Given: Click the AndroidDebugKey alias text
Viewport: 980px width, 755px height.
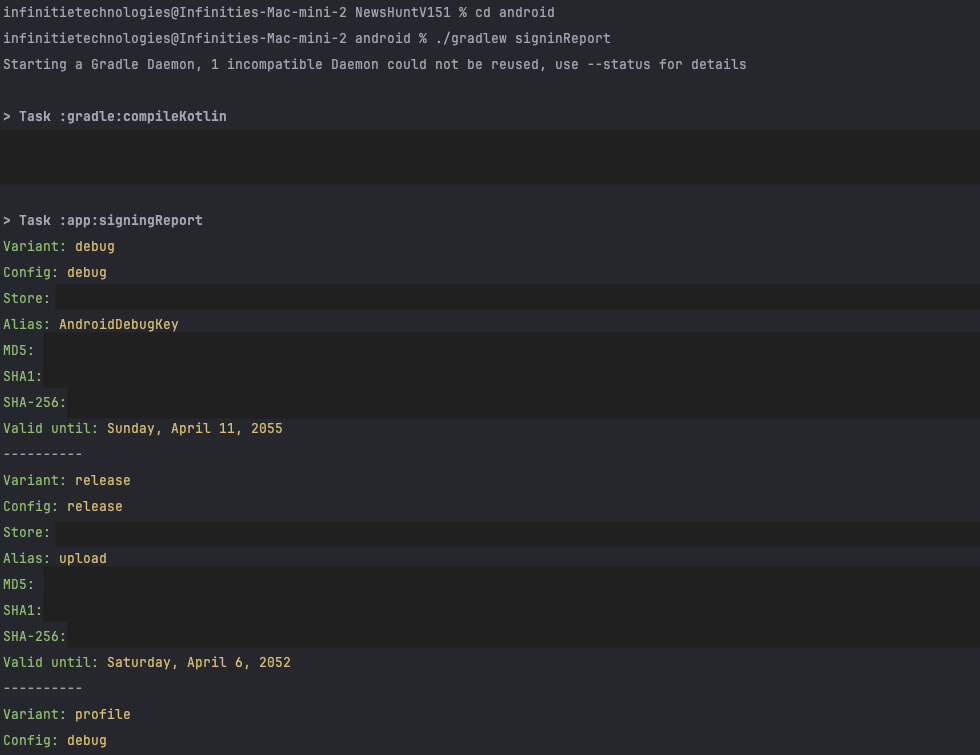Looking at the screenshot, I should [117, 324].
